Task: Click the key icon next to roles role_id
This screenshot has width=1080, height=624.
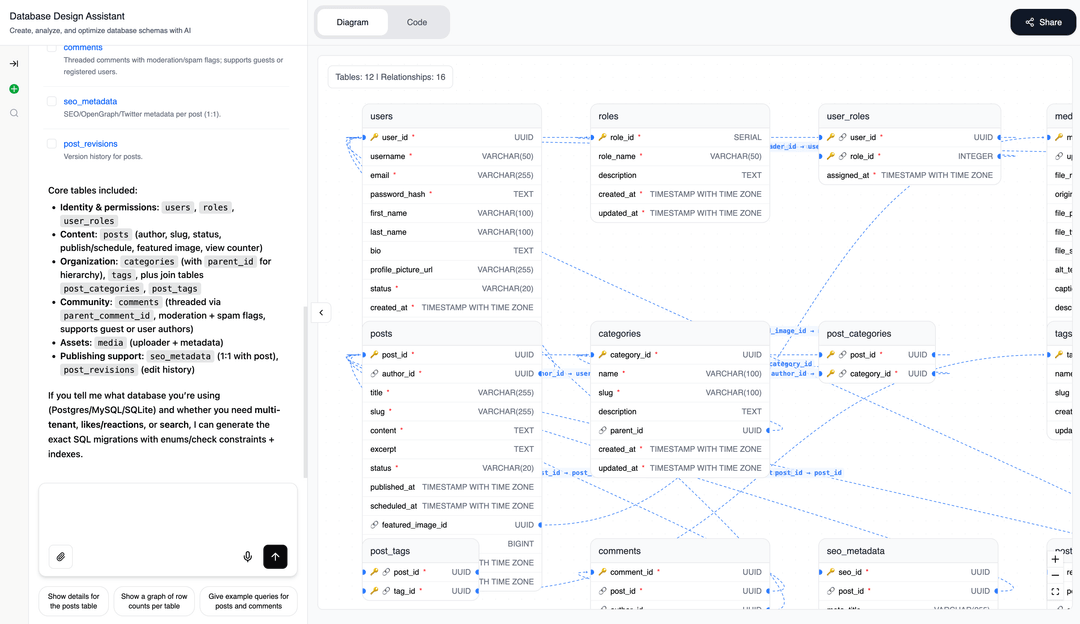Action: tap(603, 137)
